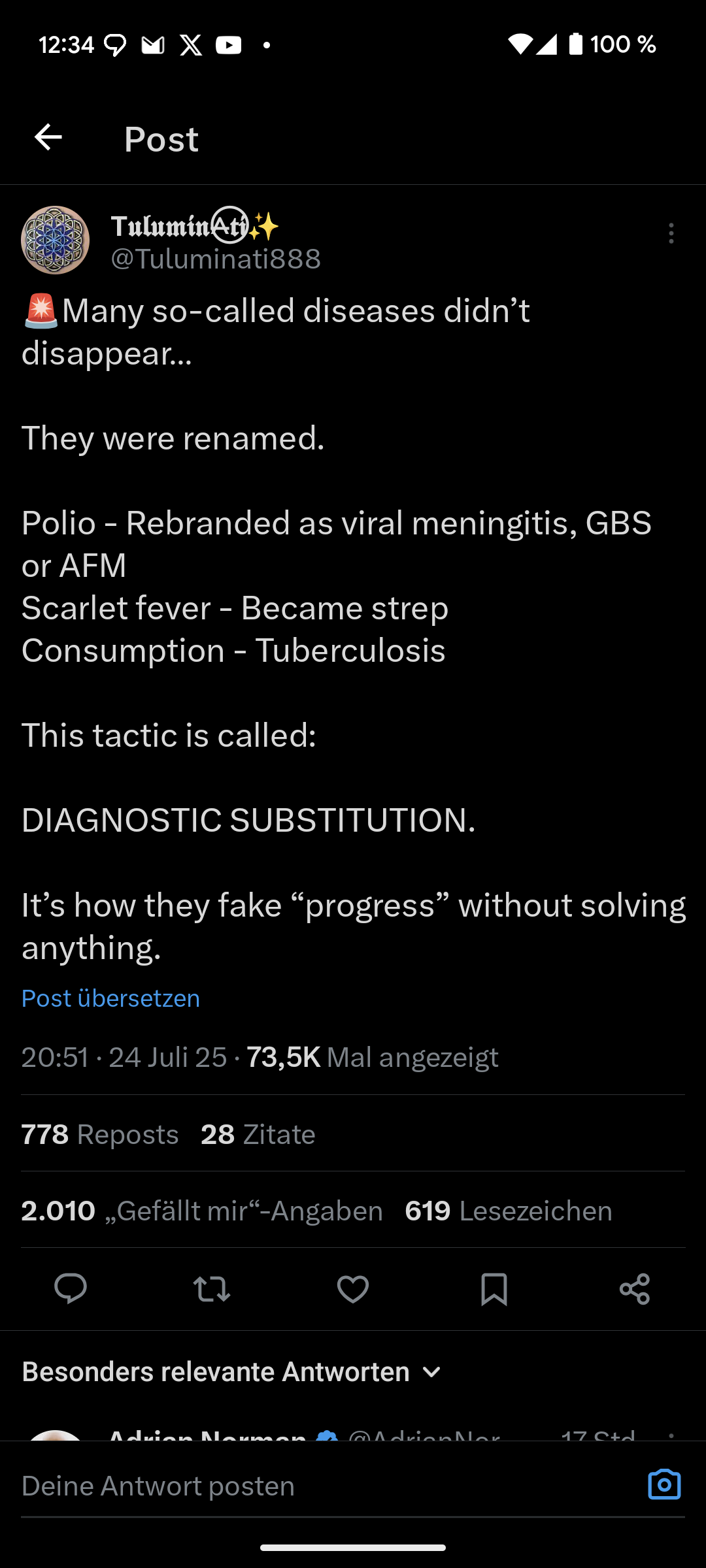Tap the reply speech bubble icon
706x1568 pixels.
pyautogui.click(x=71, y=1288)
